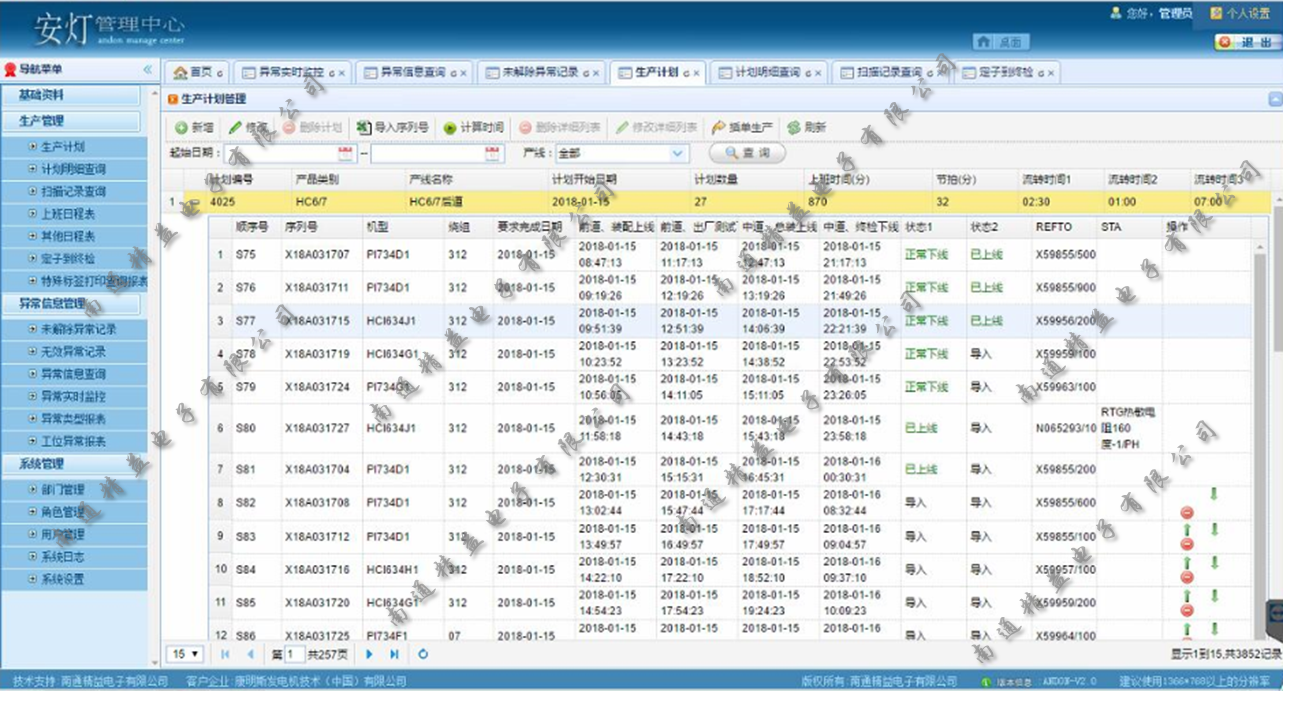Go to next page in pagination
The height and width of the screenshot is (705, 1301).
pyautogui.click(x=370, y=654)
